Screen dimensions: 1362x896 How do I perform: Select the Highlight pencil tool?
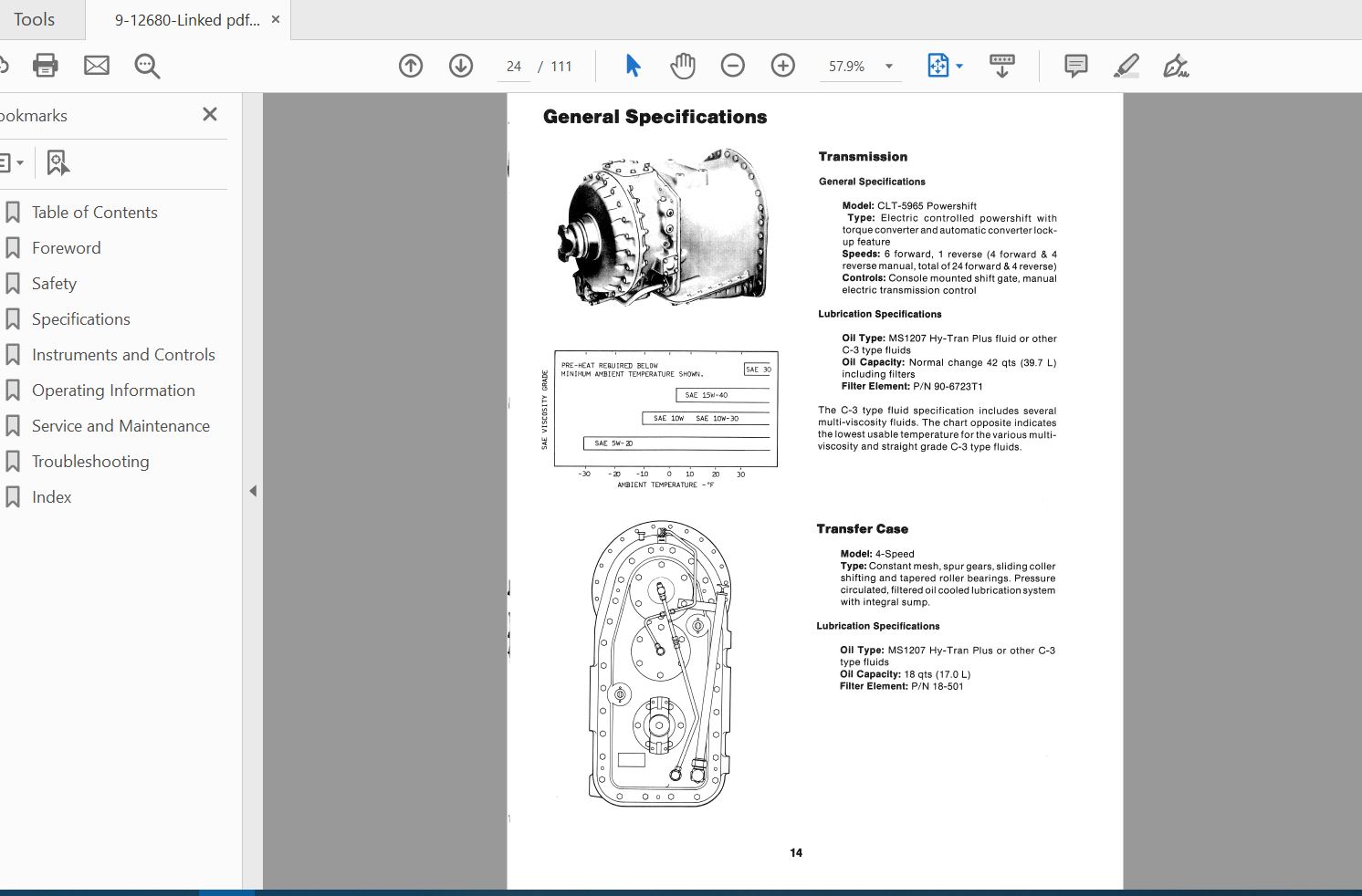(x=1126, y=65)
